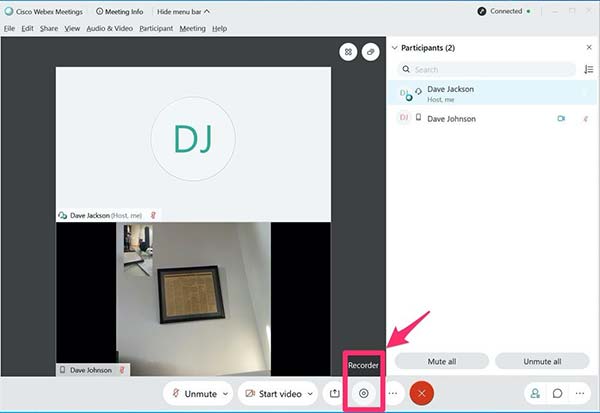Open the Share menu
This screenshot has width=600, height=413.
tap(49, 28)
